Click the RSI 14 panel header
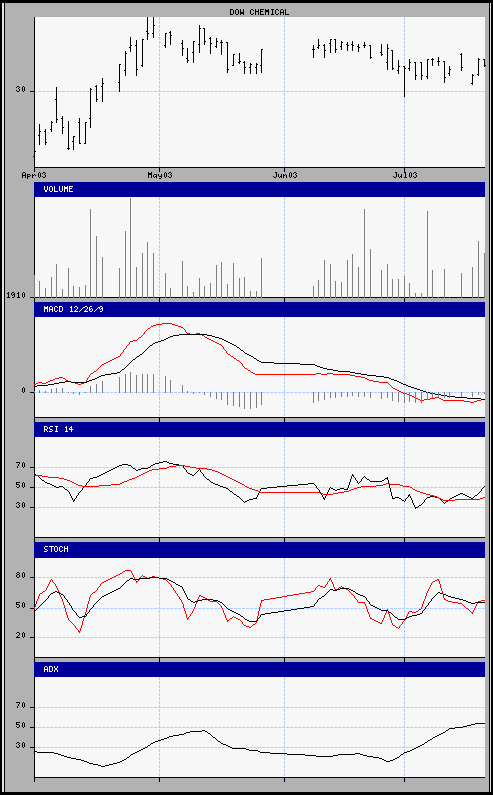Screen dimensions: 493x795 pyautogui.click(x=260, y=429)
